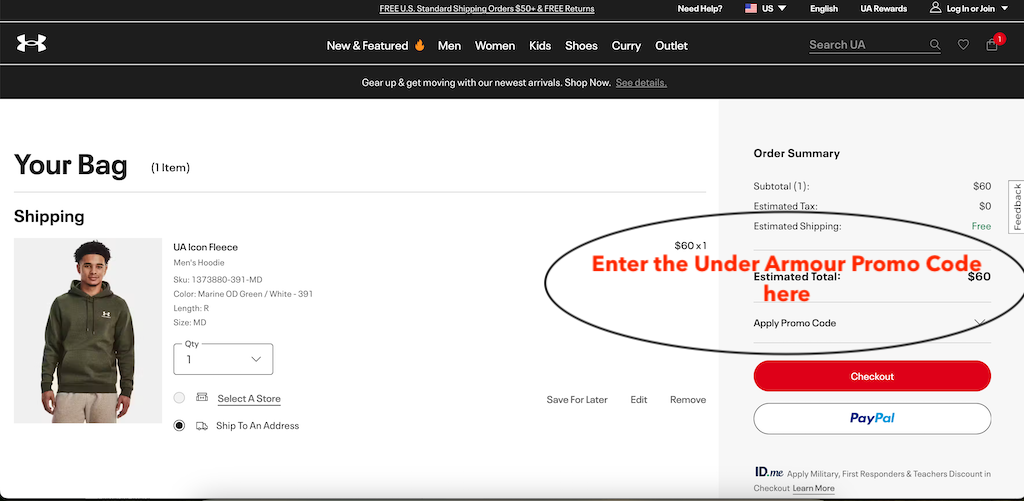
Task: Open the Feedback side tab
Action: [x=1016, y=206]
